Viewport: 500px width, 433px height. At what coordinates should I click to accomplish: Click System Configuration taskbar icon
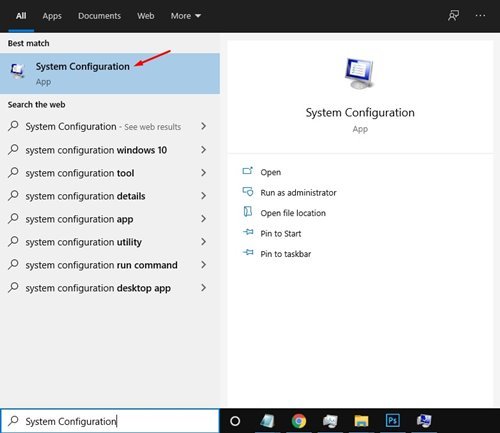click(424, 421)
